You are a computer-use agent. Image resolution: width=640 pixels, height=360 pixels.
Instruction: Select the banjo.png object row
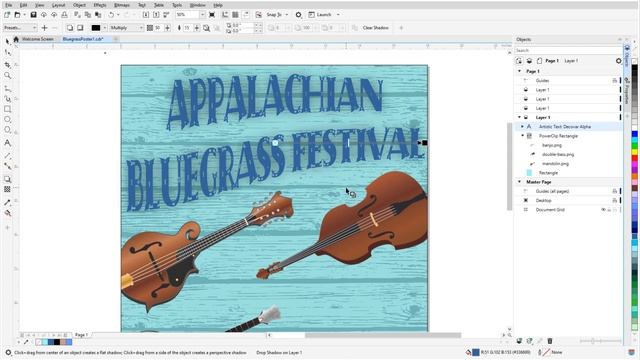pyautogui.click(x=569, y=145)
